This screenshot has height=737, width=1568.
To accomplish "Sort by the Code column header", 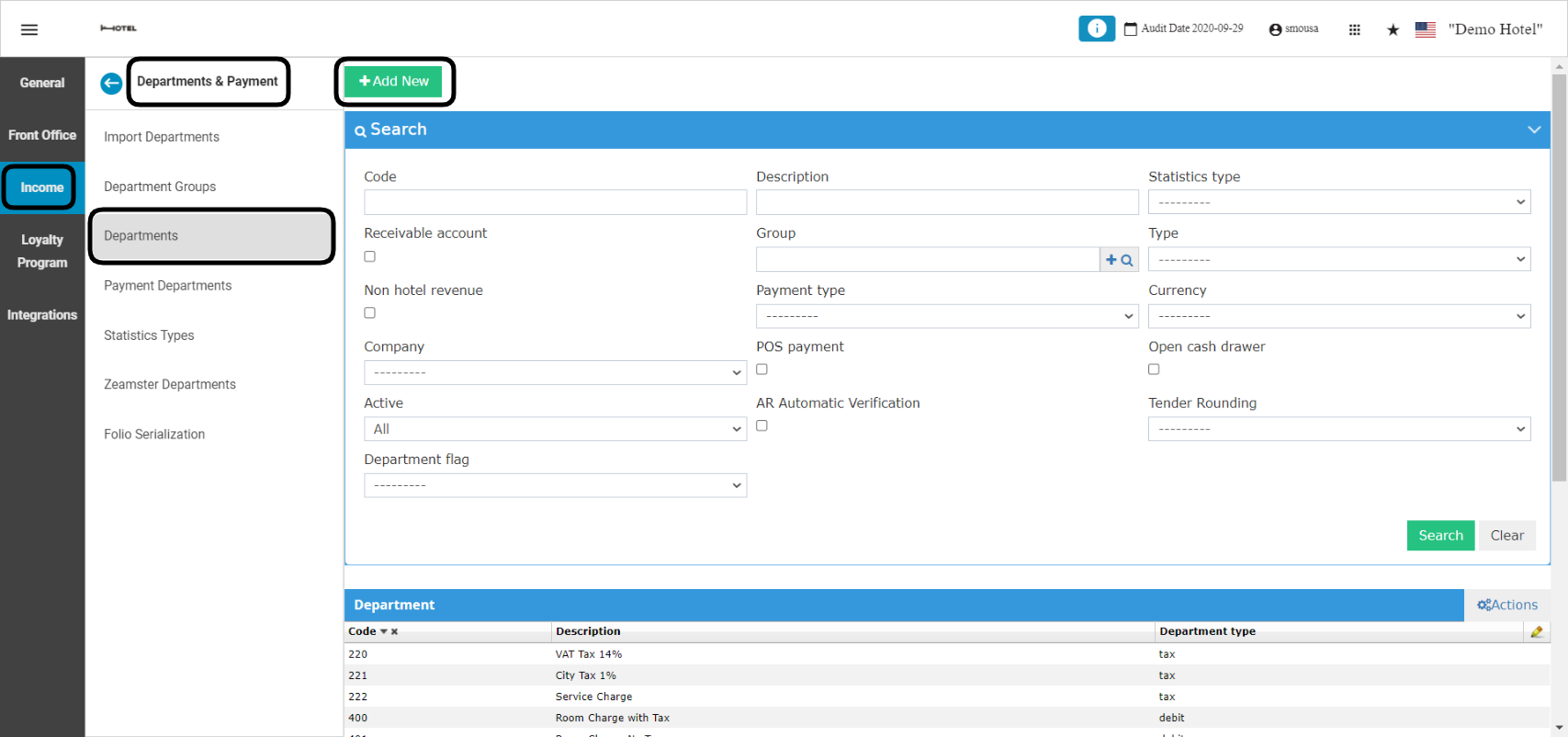I will tap(362, 631).
